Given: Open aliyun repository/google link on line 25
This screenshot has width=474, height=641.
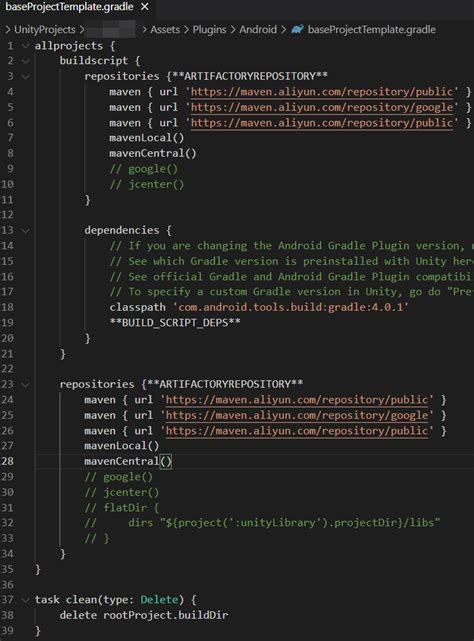Looking at the screenshot, I should (297, 415).
